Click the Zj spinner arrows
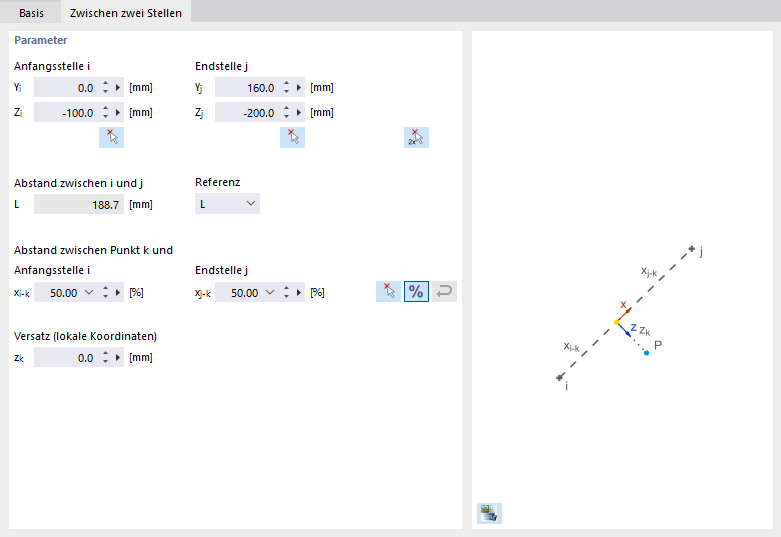The image size is (781, 537). [286, 113]
